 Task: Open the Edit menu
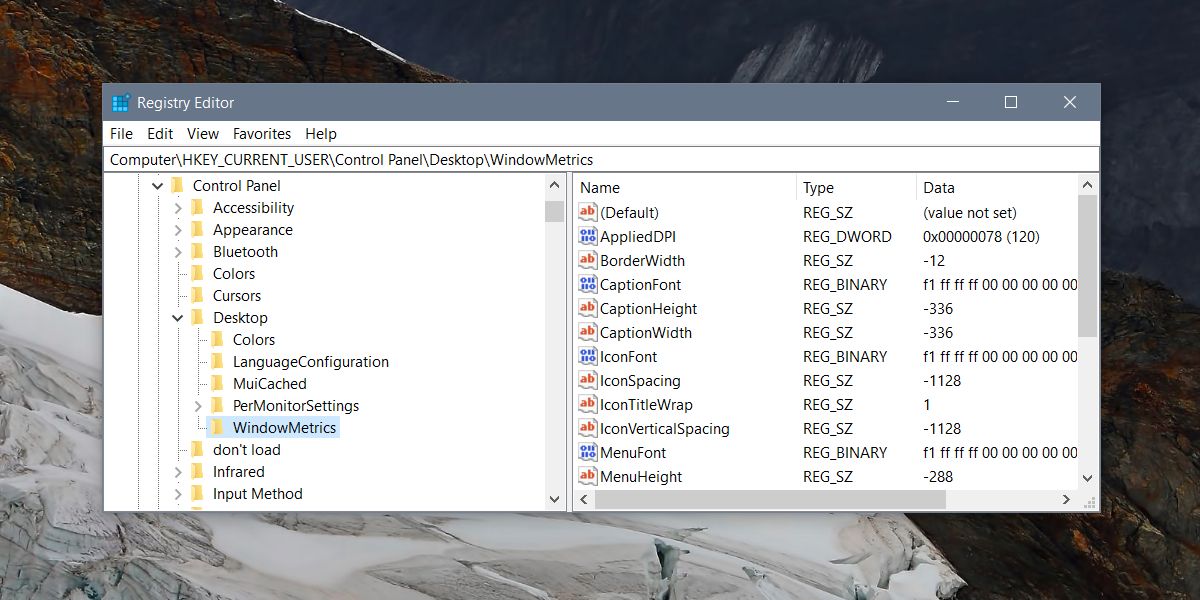click(x=160, y=133)
